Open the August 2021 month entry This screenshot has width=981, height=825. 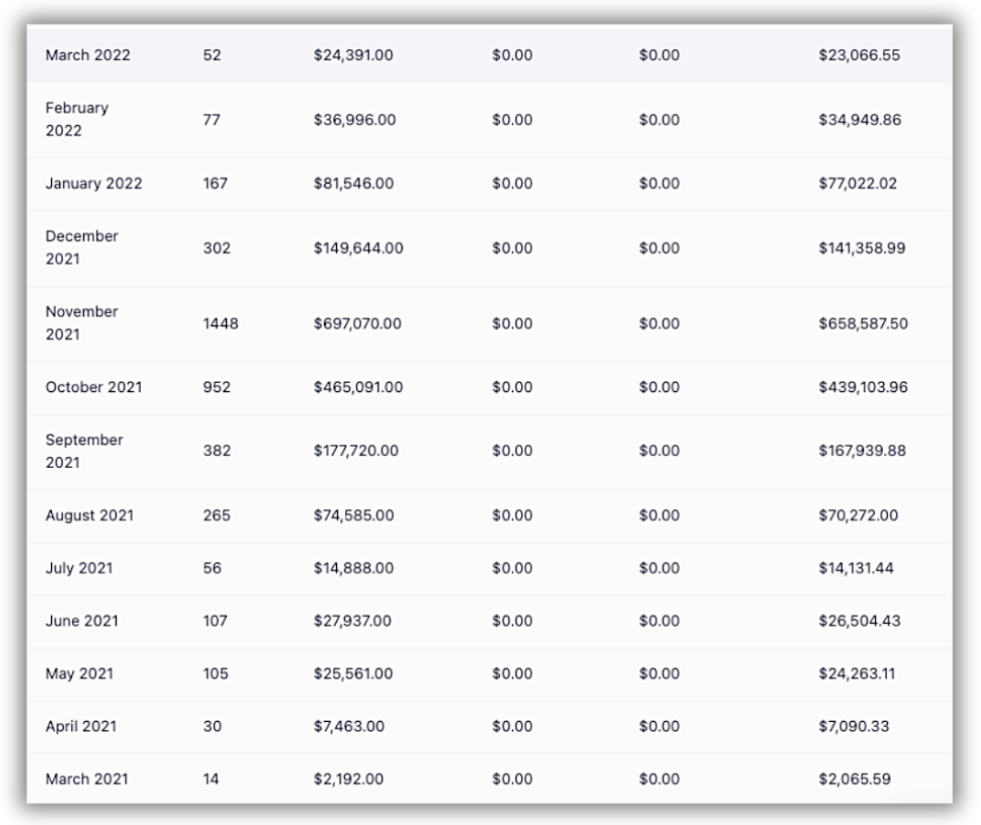[x=89, y=515]
